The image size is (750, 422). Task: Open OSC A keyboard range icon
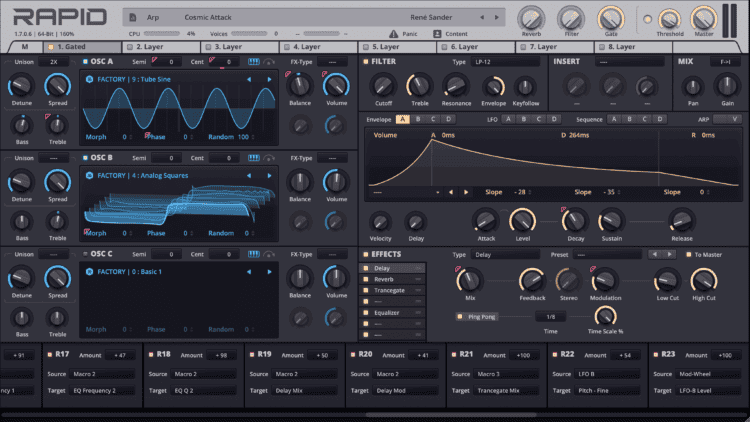(x=254, y=62)
